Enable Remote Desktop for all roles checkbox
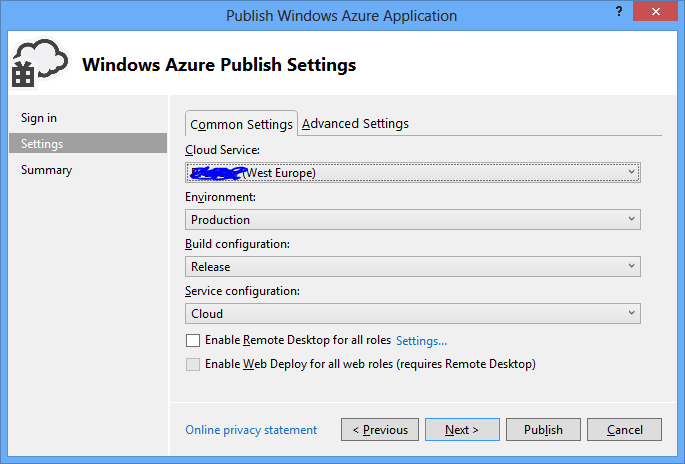685x464 pixels. pyautogui.click(x=193, y=340)
